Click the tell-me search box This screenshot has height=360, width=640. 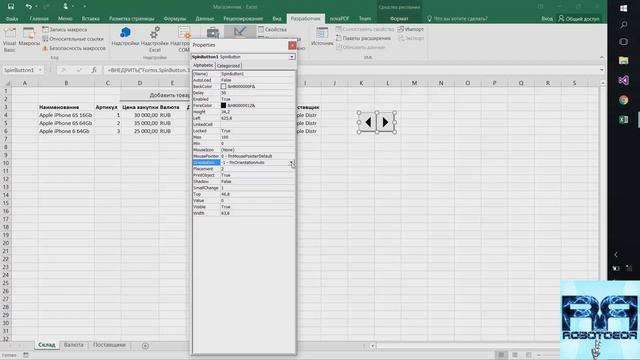pos(457,19)
